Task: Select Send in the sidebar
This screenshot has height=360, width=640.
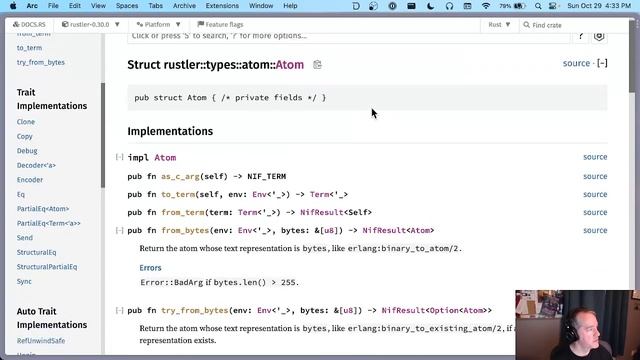Action: click(24, 238)
